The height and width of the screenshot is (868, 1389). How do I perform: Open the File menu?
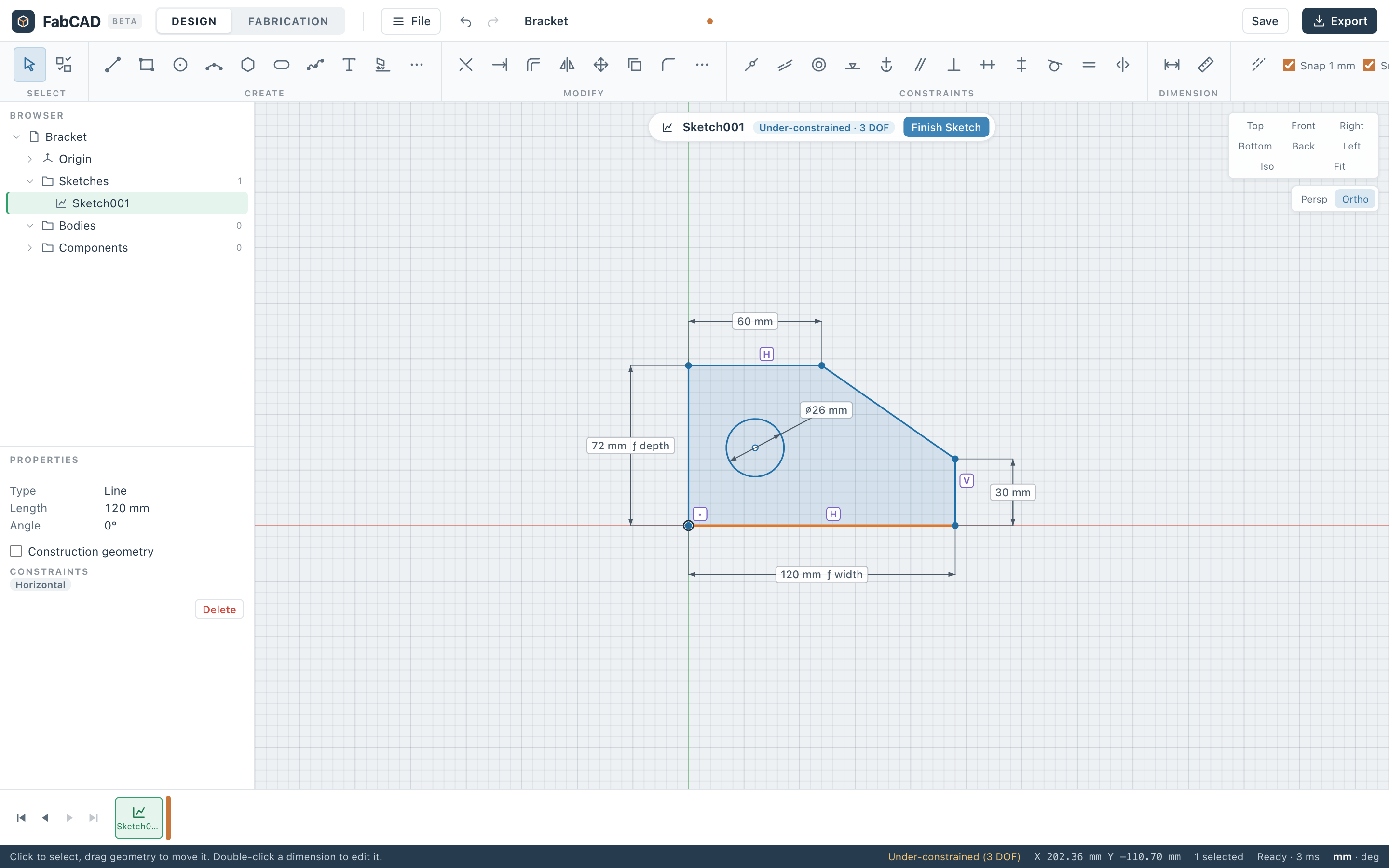click(411, 21)
